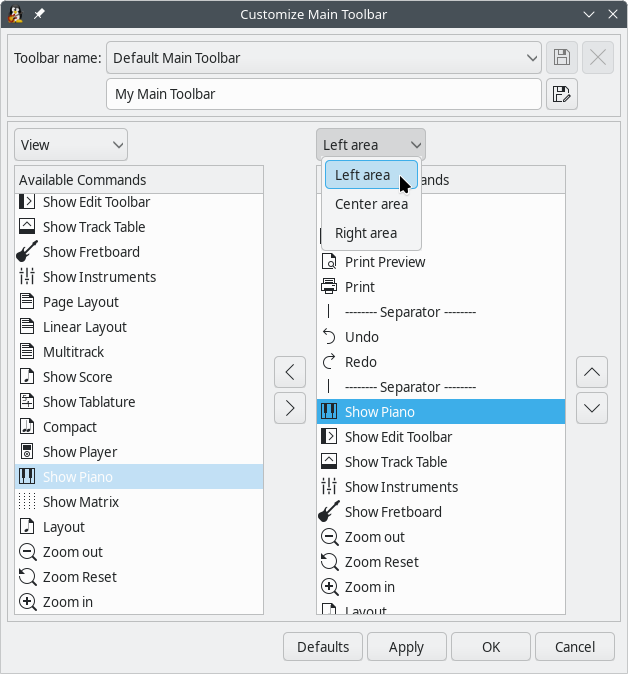Confirm with the OK button
This screenshot has height=674, width=628.
point(491,647)
